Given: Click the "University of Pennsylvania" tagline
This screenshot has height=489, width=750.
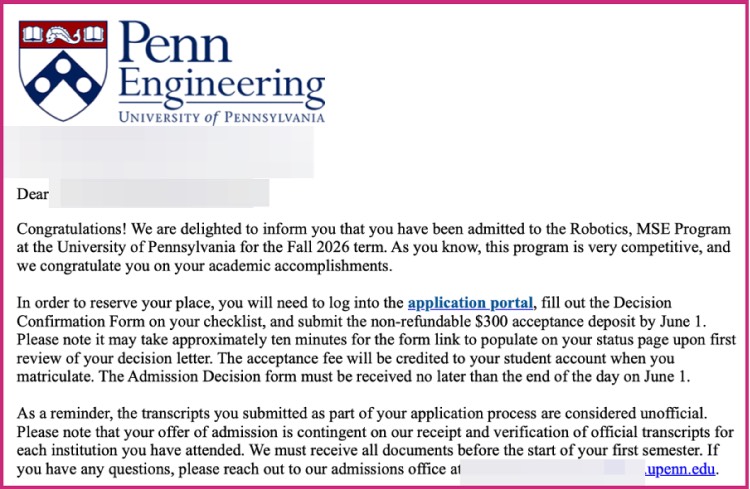Looking at the screenshot, I should coord(221,117).
